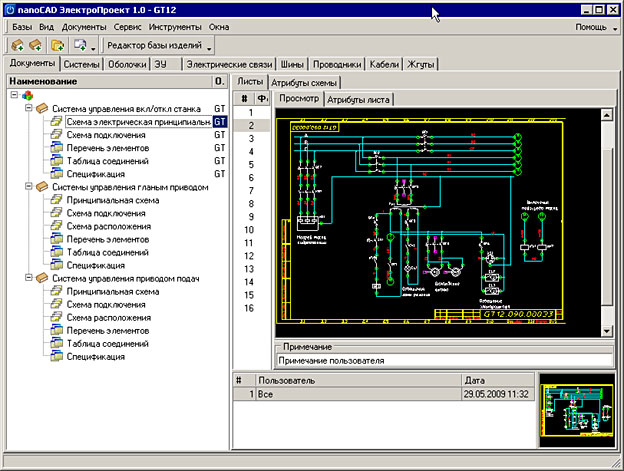Click document icon of Схема расположения under главным приводом

(57, 226)
